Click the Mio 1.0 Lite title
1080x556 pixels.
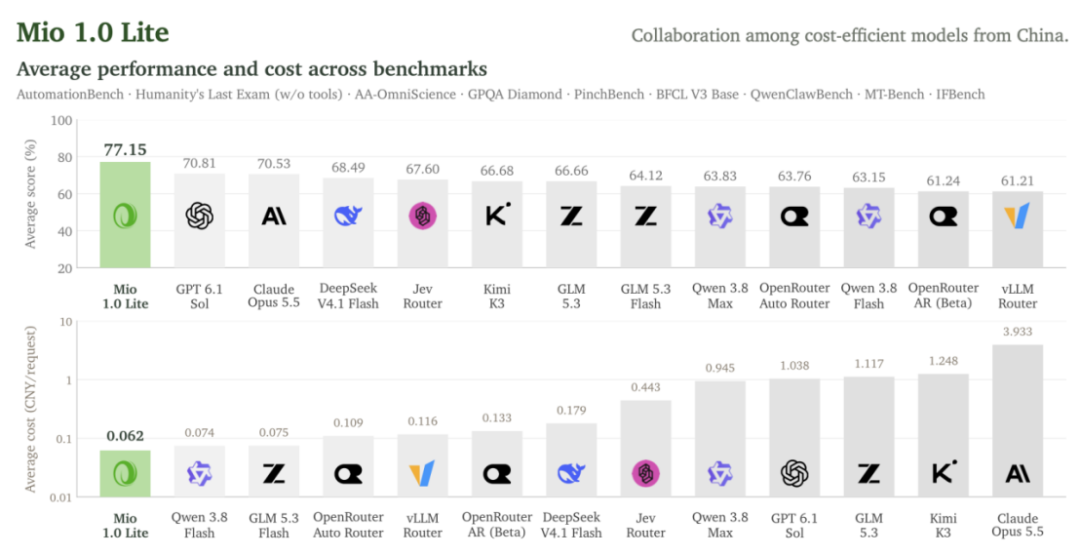click(92, 32)
